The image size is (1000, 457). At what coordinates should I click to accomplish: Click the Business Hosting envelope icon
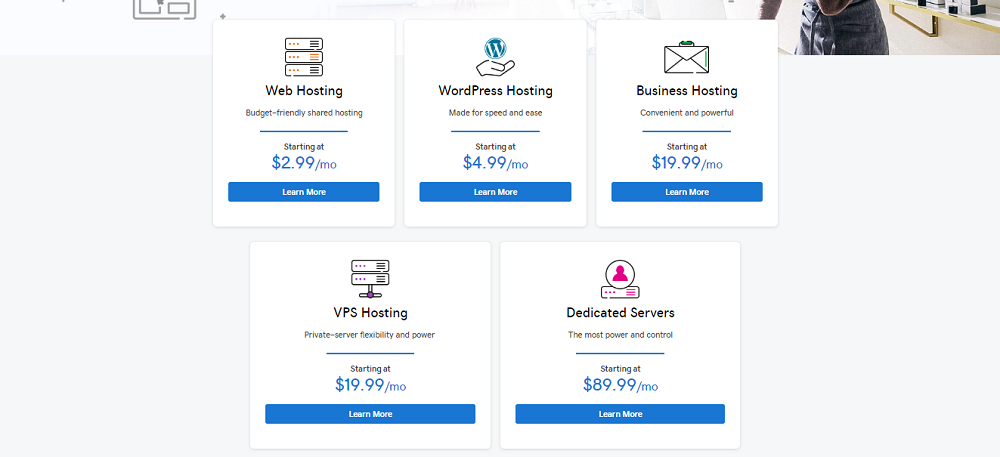click(x=686, y=58)
